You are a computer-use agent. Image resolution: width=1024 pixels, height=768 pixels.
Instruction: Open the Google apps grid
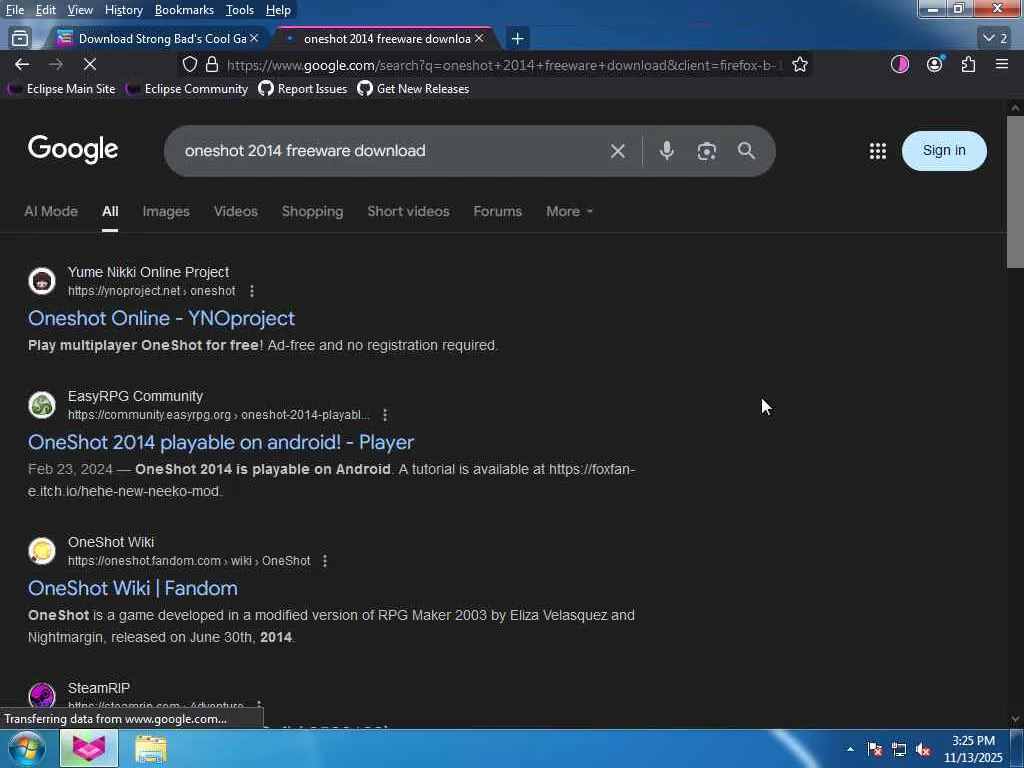(x=878, y=151)
